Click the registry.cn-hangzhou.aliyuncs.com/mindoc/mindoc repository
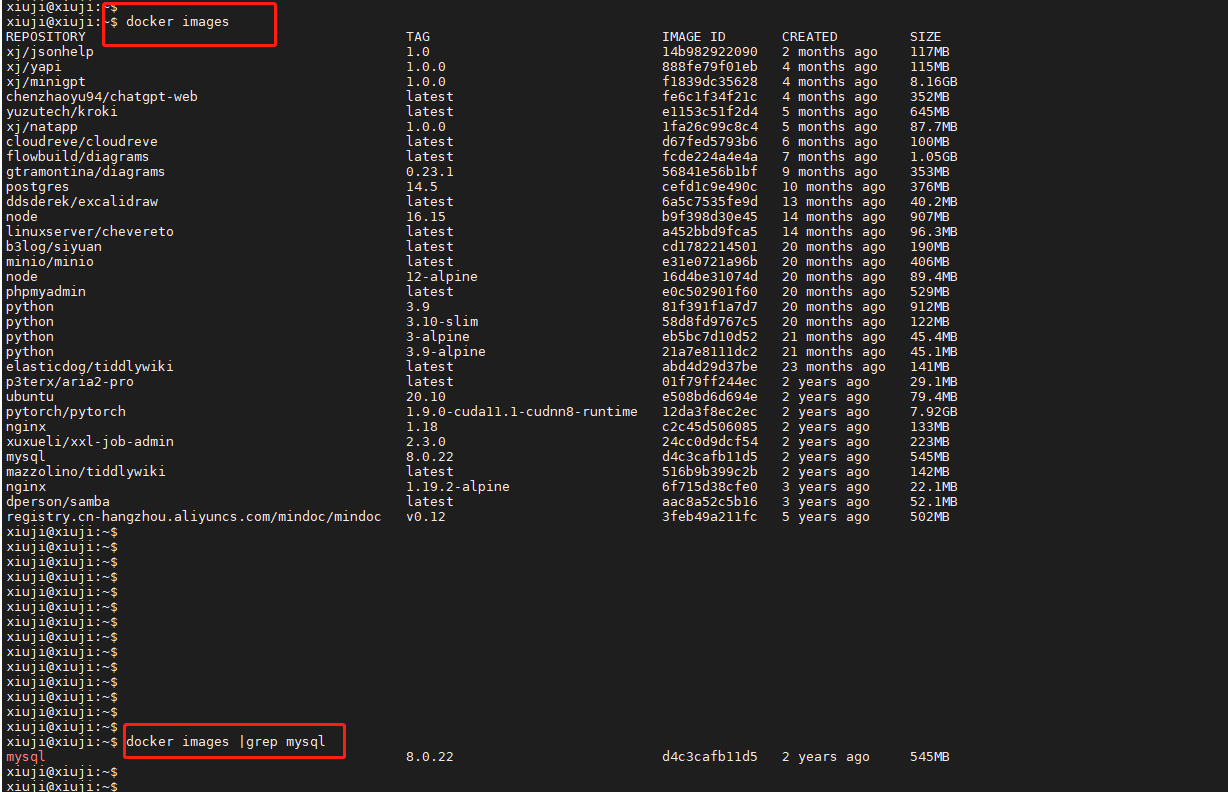 coord(194,516)
